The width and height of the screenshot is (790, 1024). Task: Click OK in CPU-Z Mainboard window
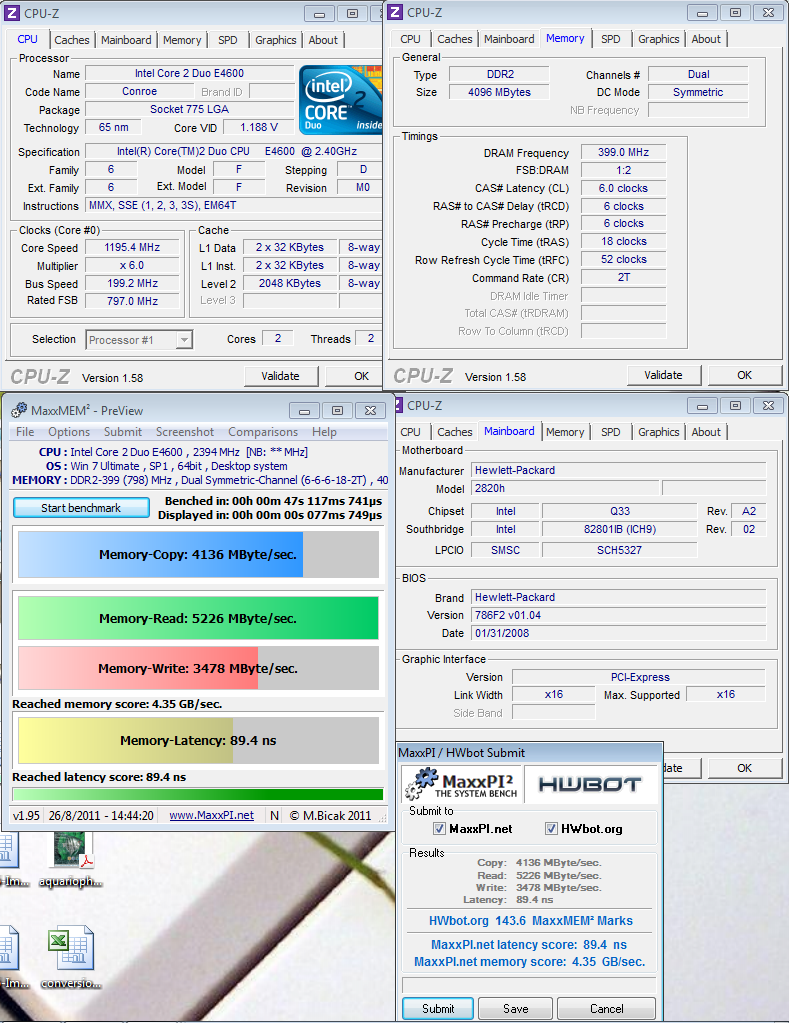pyautogui.click(x=745, y=768)
